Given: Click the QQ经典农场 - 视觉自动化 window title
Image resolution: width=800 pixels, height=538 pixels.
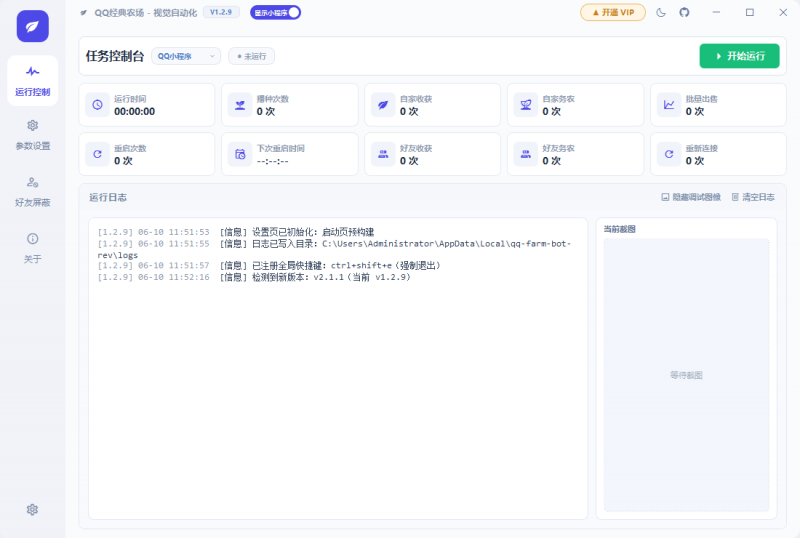Looking at the screenshot, I should [x=145, y=13].
